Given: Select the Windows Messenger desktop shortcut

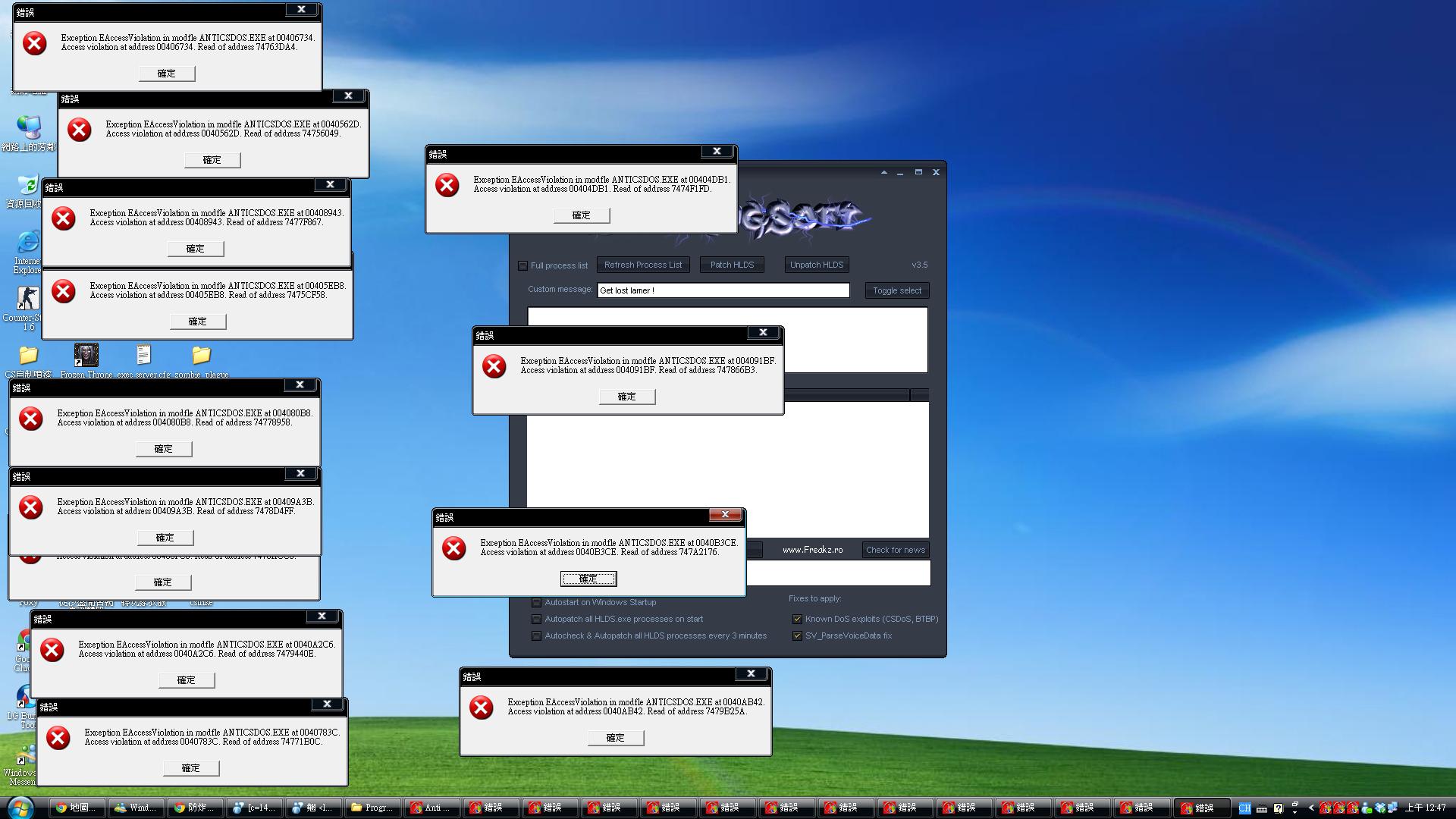Looking at the screenshot, I should point(20,766).
